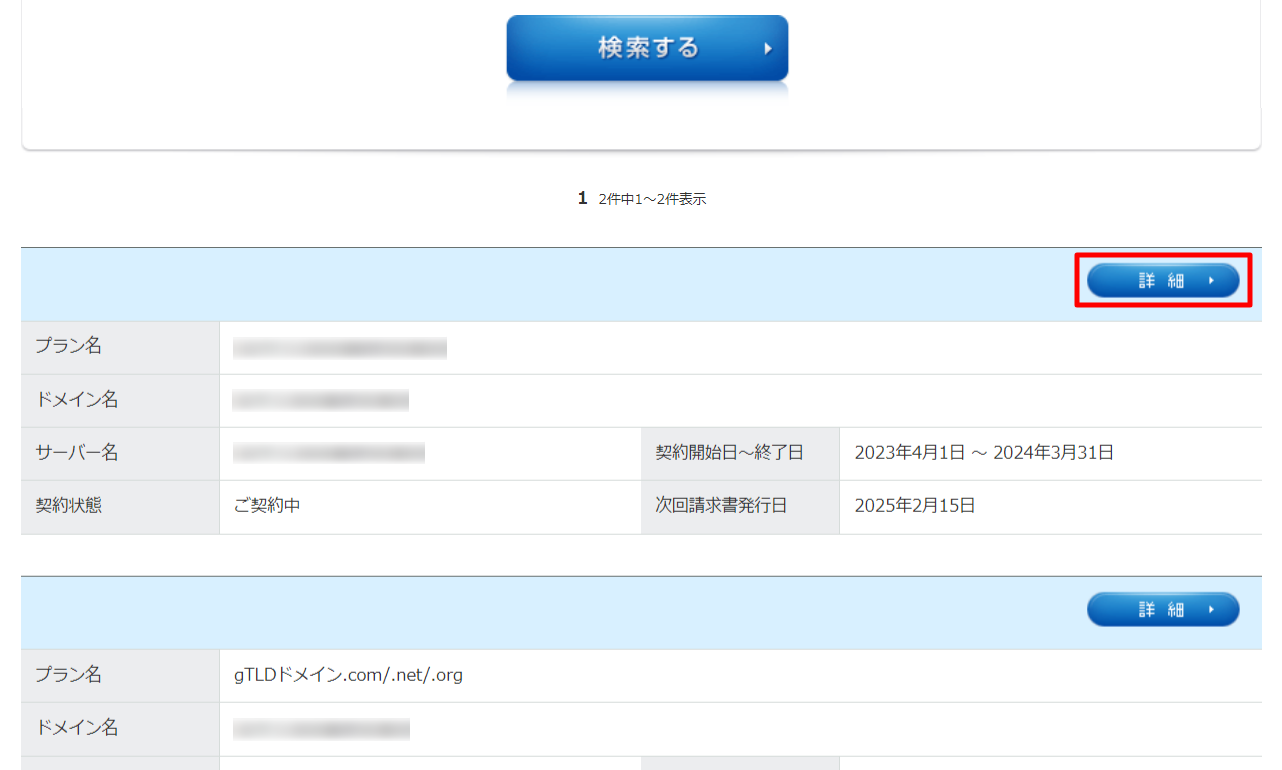Click the gTLDドメイン.com/.net/.org plan name
This screenshot has width=1282, height=770.
pos(348,675)
